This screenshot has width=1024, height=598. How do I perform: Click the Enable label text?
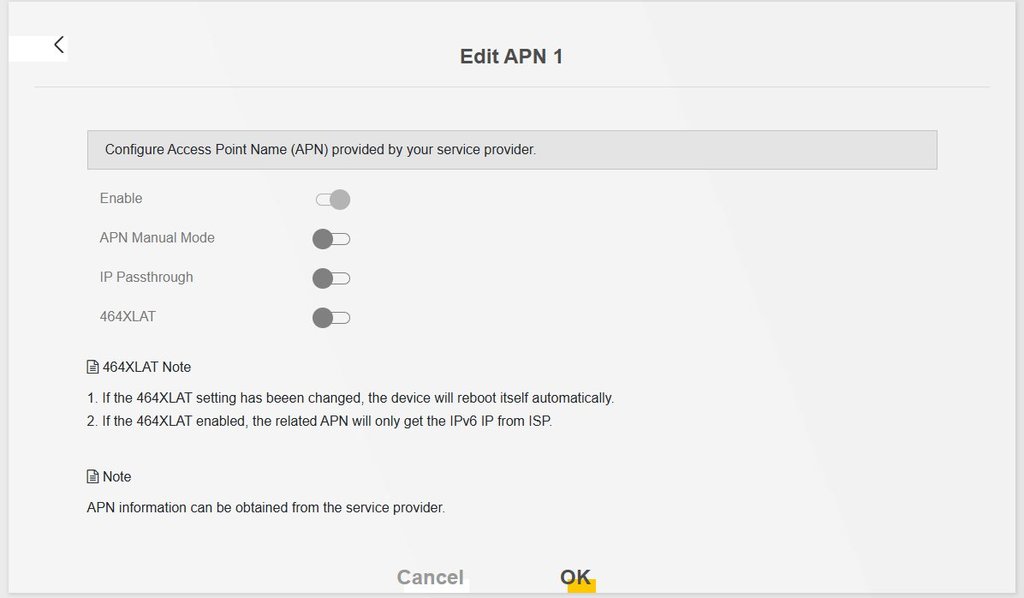tap(121, 198)
